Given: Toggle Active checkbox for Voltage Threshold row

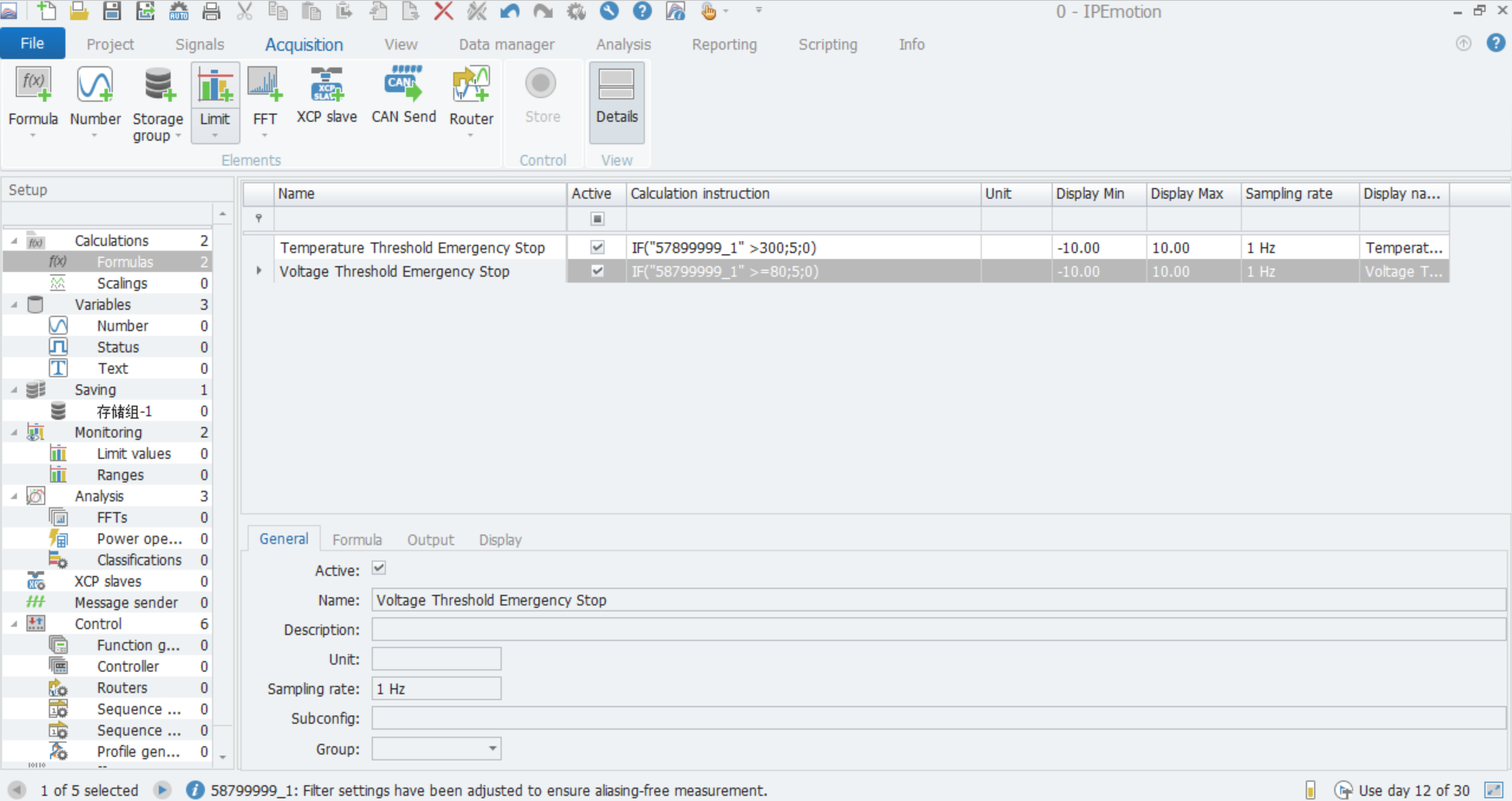Looking at the screenshot, I should click(x=598, y=271).
